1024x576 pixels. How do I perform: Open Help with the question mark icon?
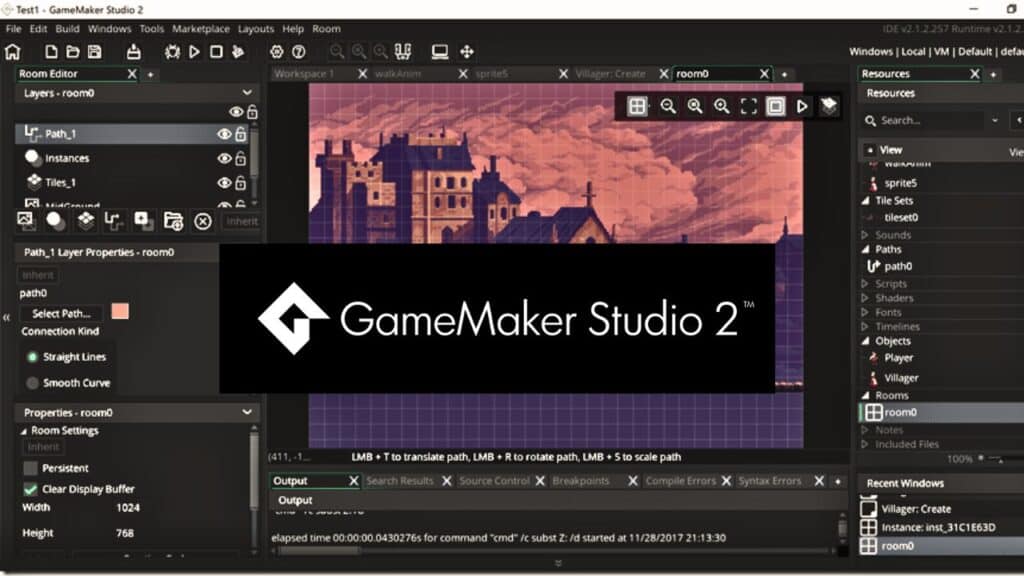pos(298,52)
